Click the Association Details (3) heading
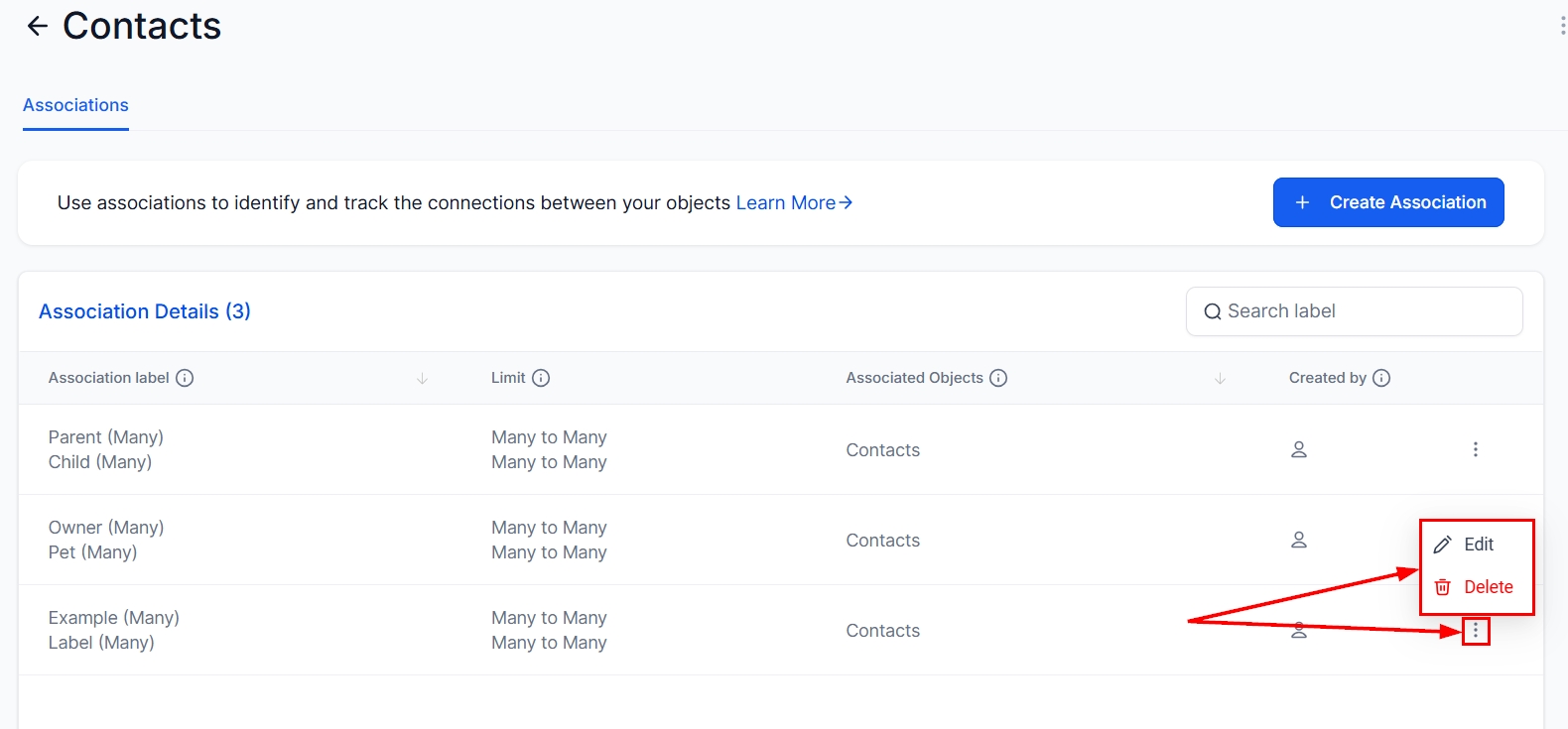 145,311
